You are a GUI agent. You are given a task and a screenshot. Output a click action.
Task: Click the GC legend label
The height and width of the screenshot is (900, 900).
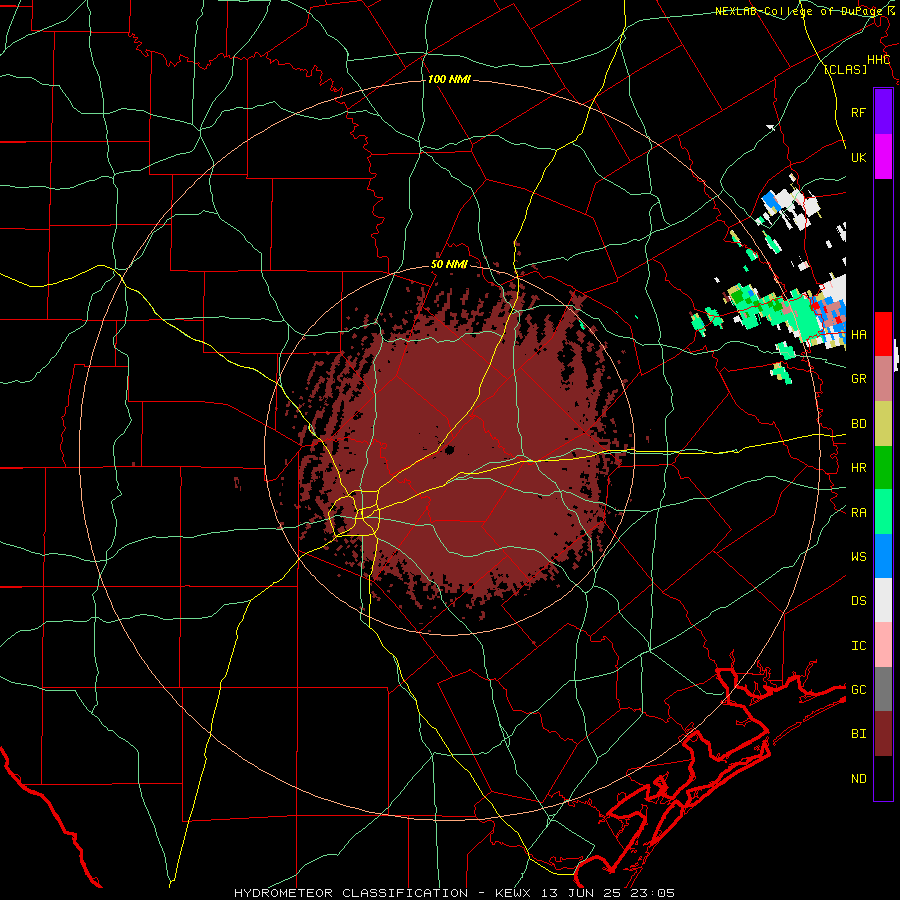pyautogui.click(x=858, y=690)
